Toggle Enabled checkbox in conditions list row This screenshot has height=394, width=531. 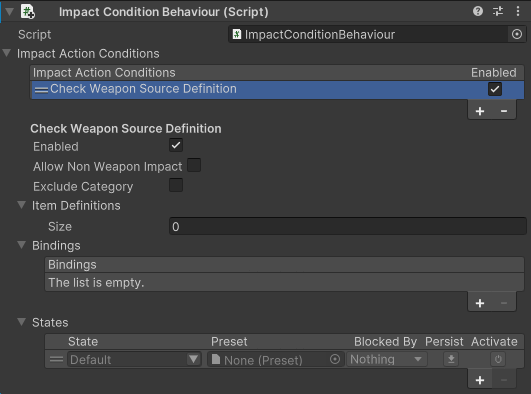tap(495, 89)
